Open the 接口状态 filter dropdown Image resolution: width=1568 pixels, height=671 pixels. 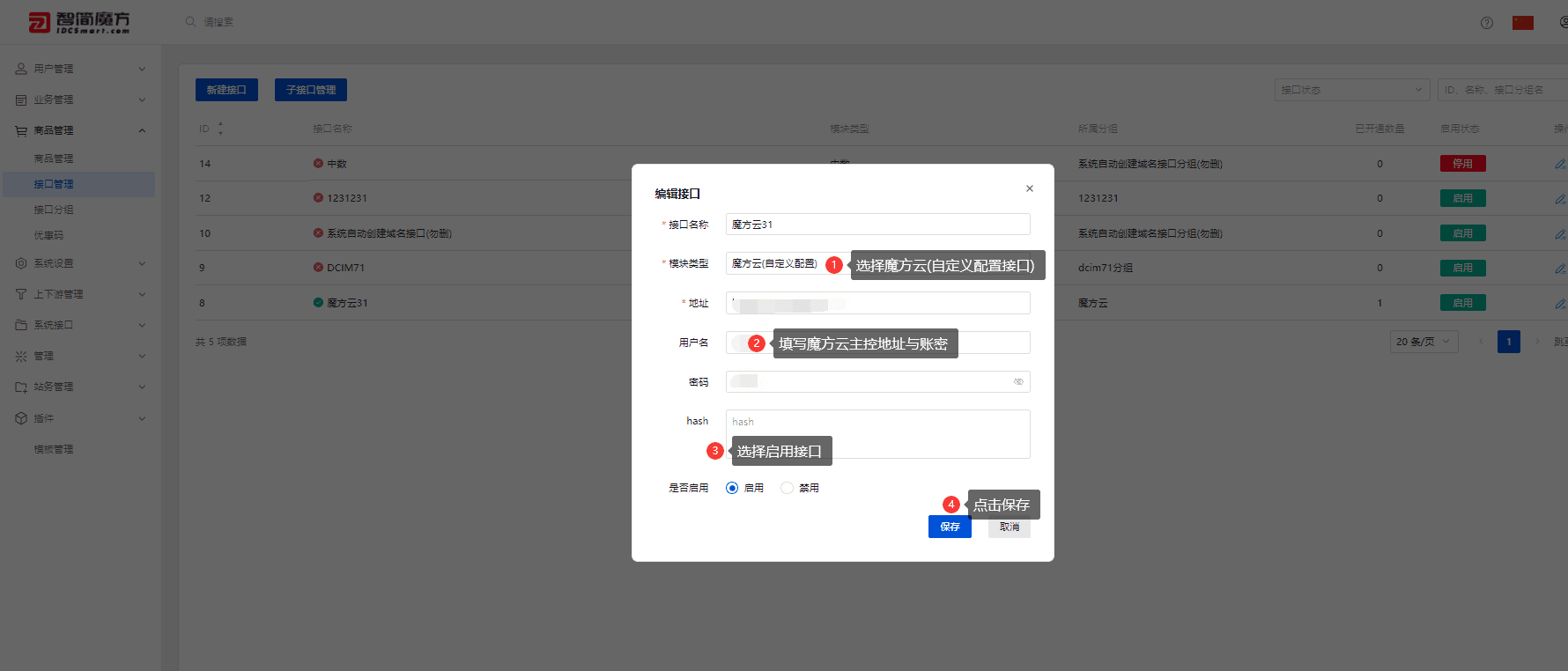1352,90
